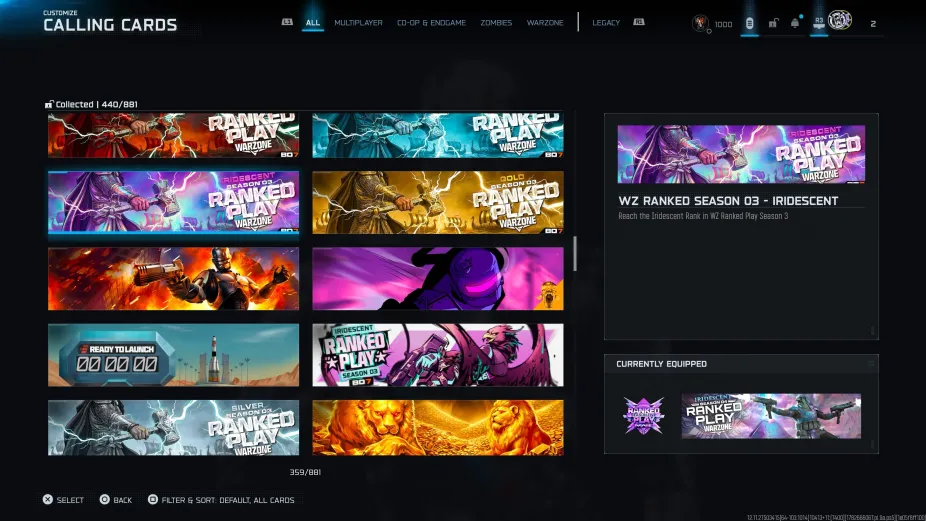Image resolution: width=926 pixels, height=521 pixels.
Task: Select the teal Ranked Play Warzone card
Action: [x=438, y=135]
